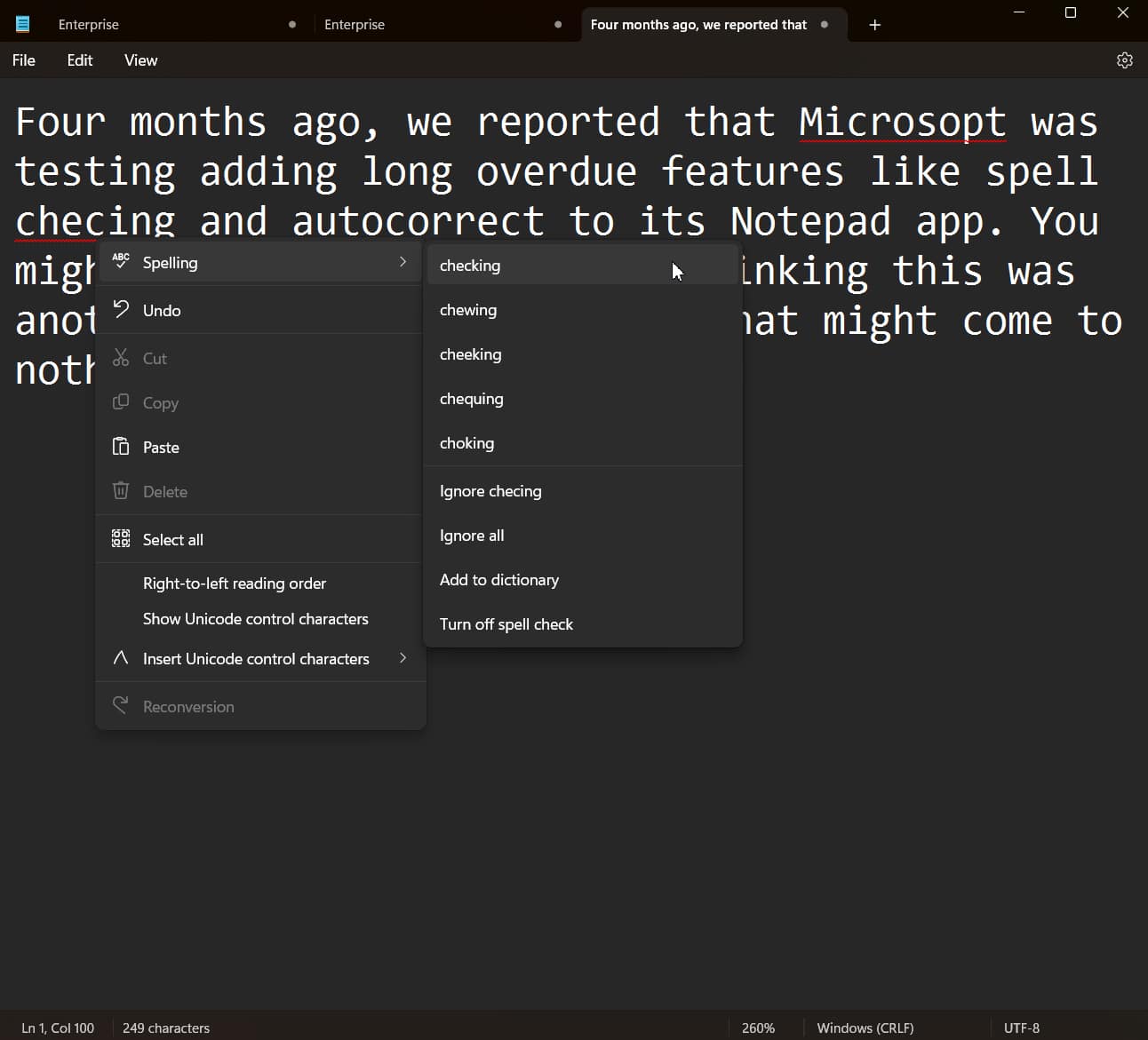Click the ABC Spelling icon
Image resolution: width=1148 pixels, height=1040 pixels.
point(121,261)
